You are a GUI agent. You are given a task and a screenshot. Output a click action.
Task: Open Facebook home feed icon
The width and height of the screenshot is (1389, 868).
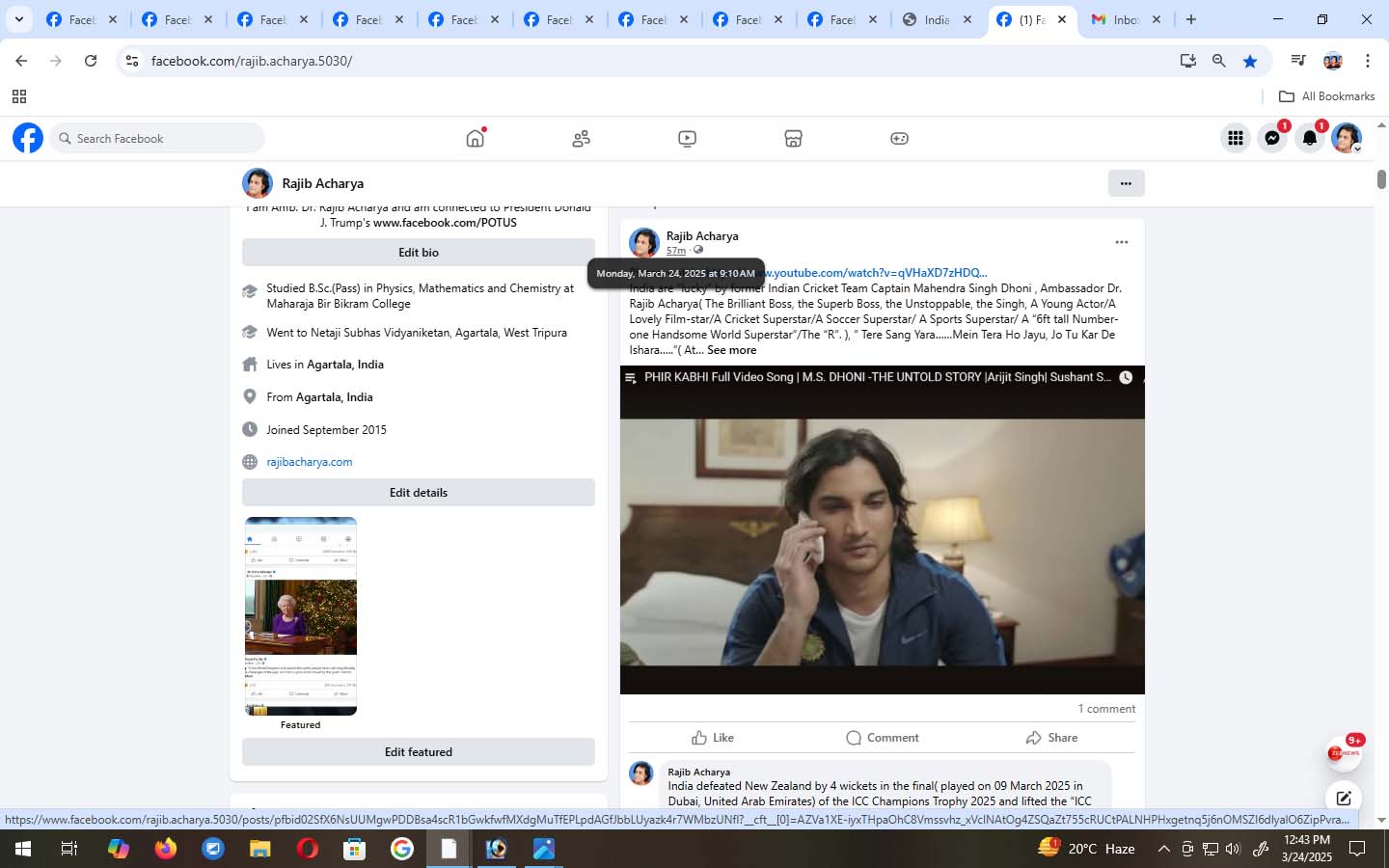click(x=475, y=138)
